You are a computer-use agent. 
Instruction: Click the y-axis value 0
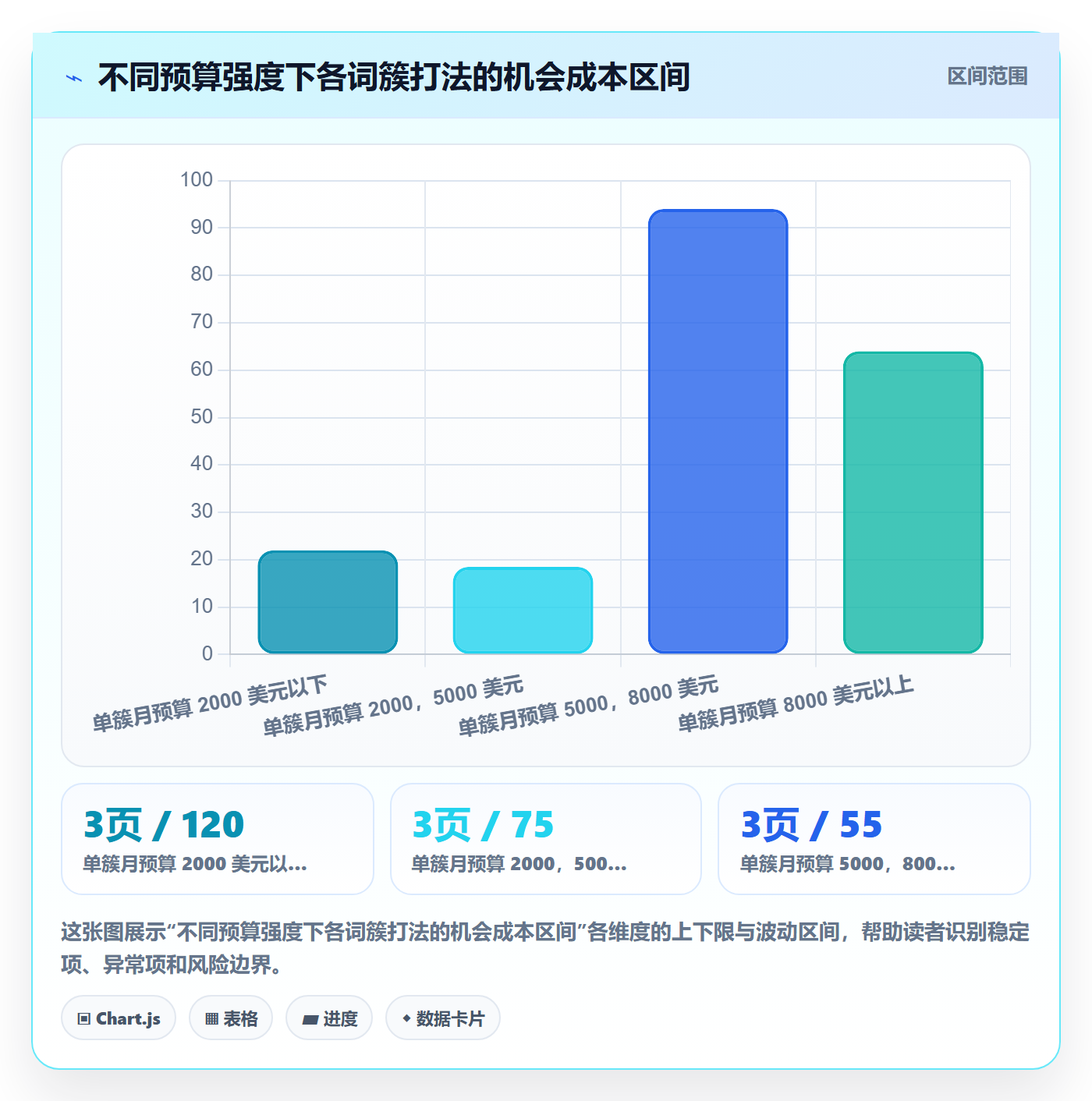coord(207,653)
